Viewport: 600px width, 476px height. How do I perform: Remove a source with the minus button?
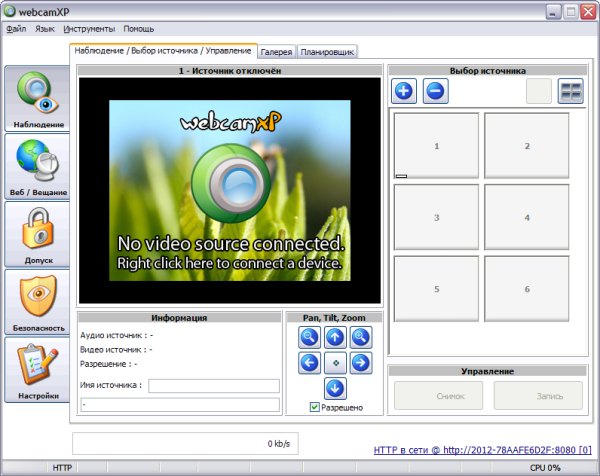tap(435, 91)
